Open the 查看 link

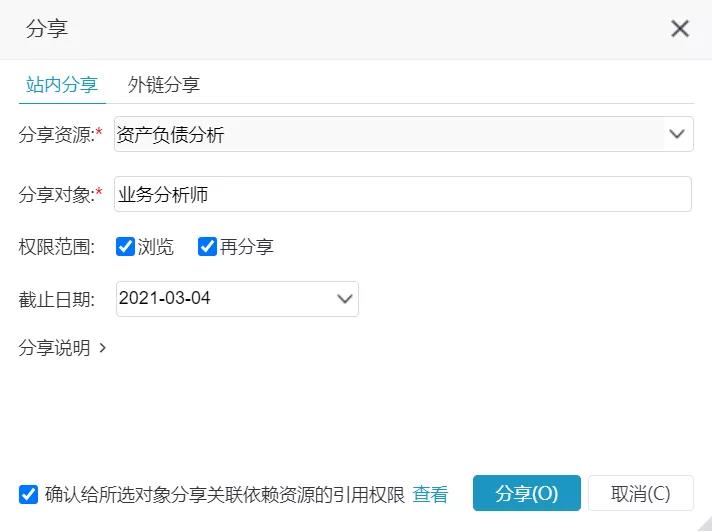tap(430, 494)
